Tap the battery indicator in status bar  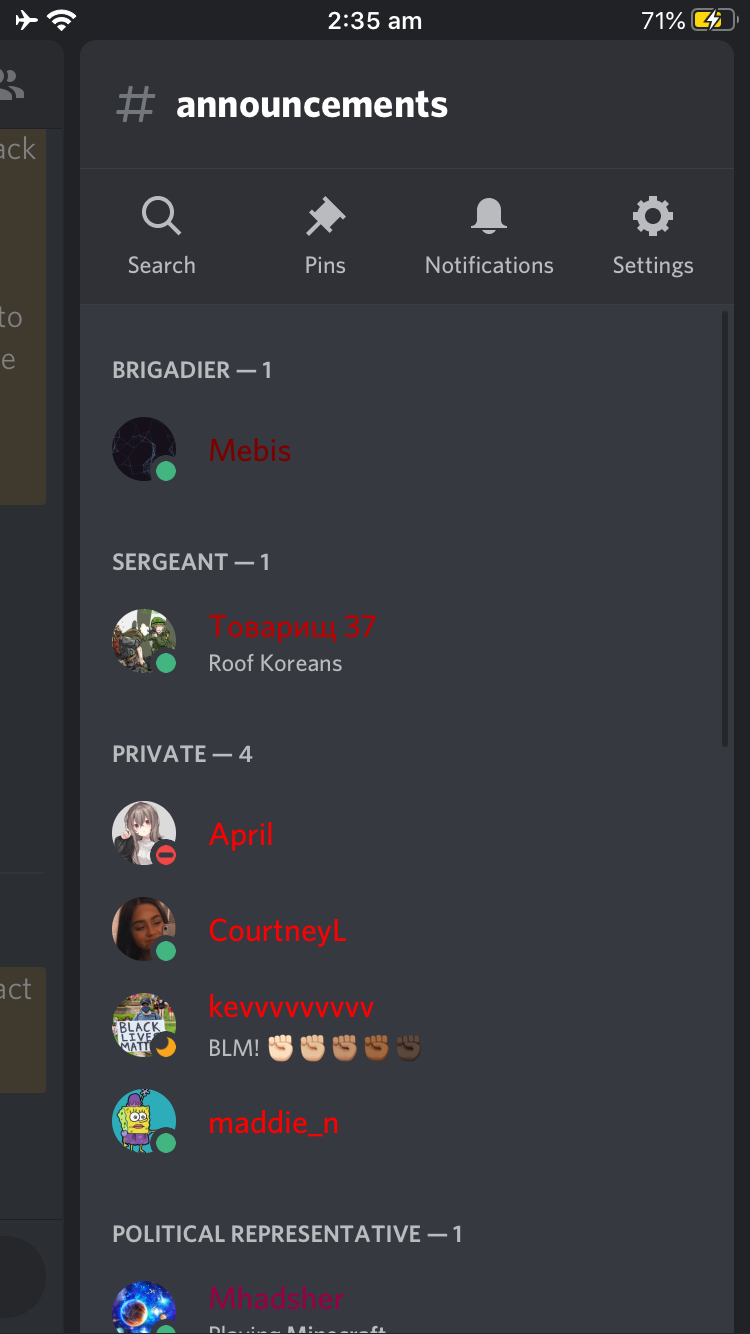click(713, 20)
